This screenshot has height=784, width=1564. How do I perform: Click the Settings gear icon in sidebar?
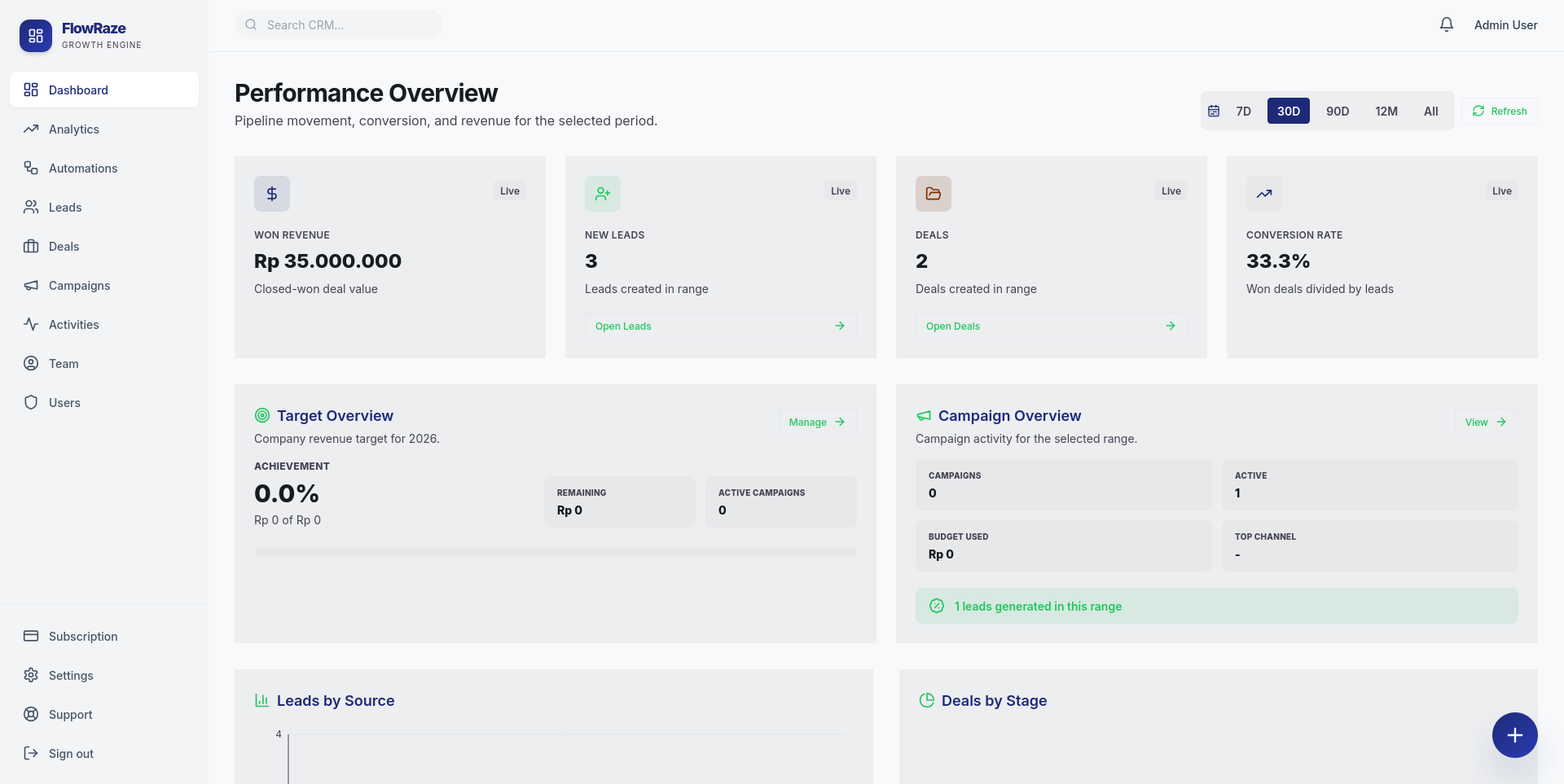31,675
